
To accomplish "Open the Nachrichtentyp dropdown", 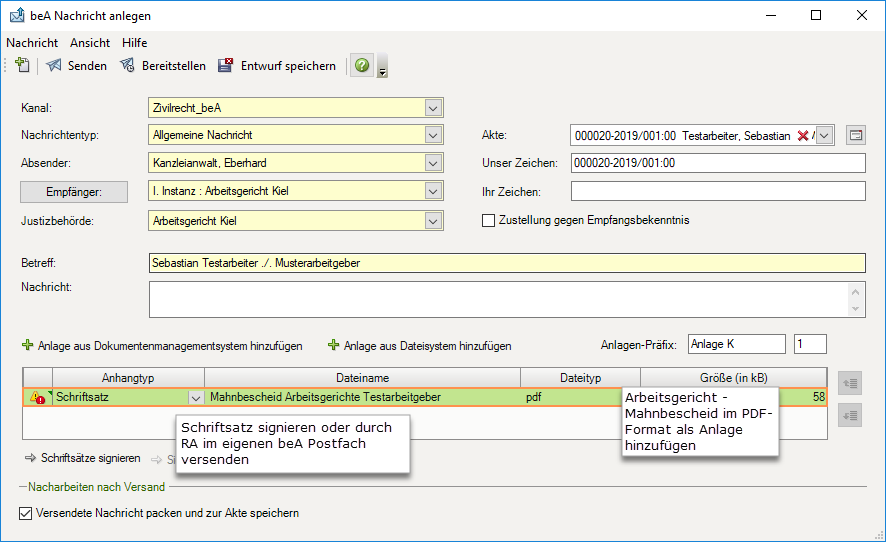I will (432, 135).
